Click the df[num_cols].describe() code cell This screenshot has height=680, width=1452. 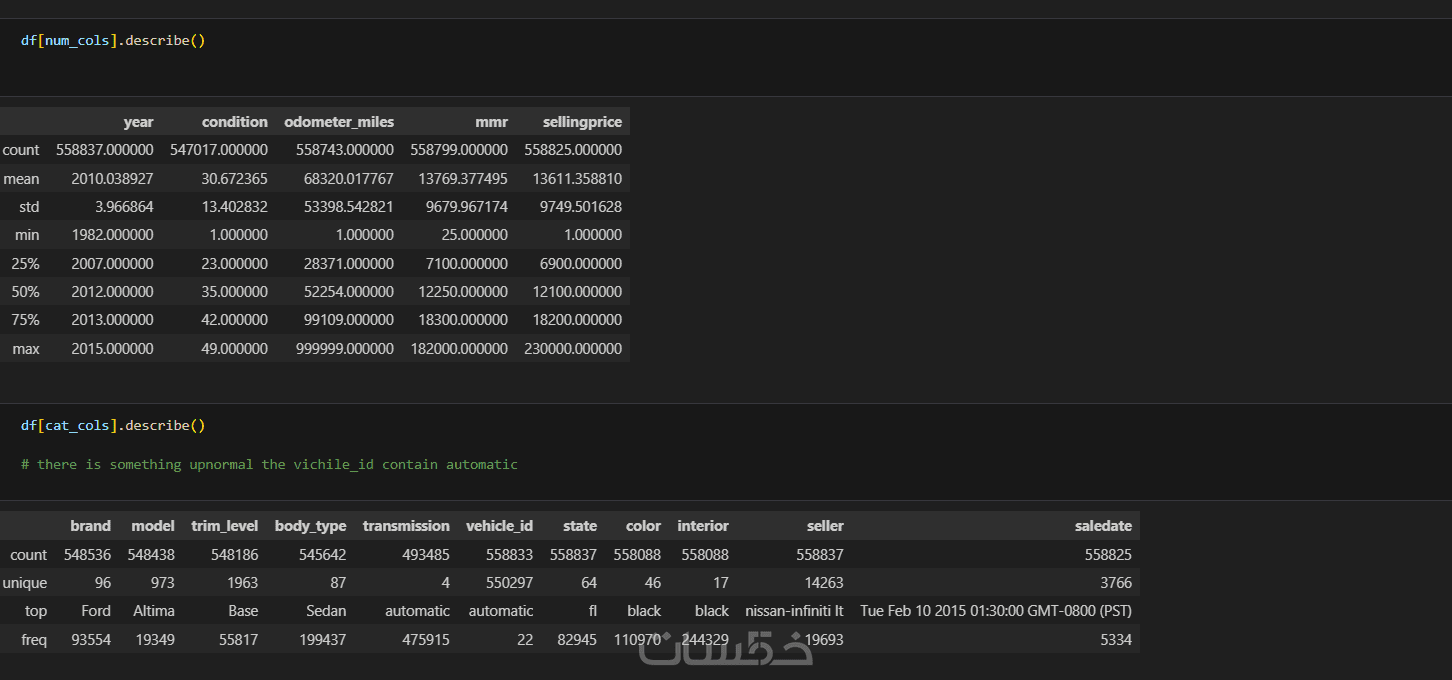click(x=726, y=57)
